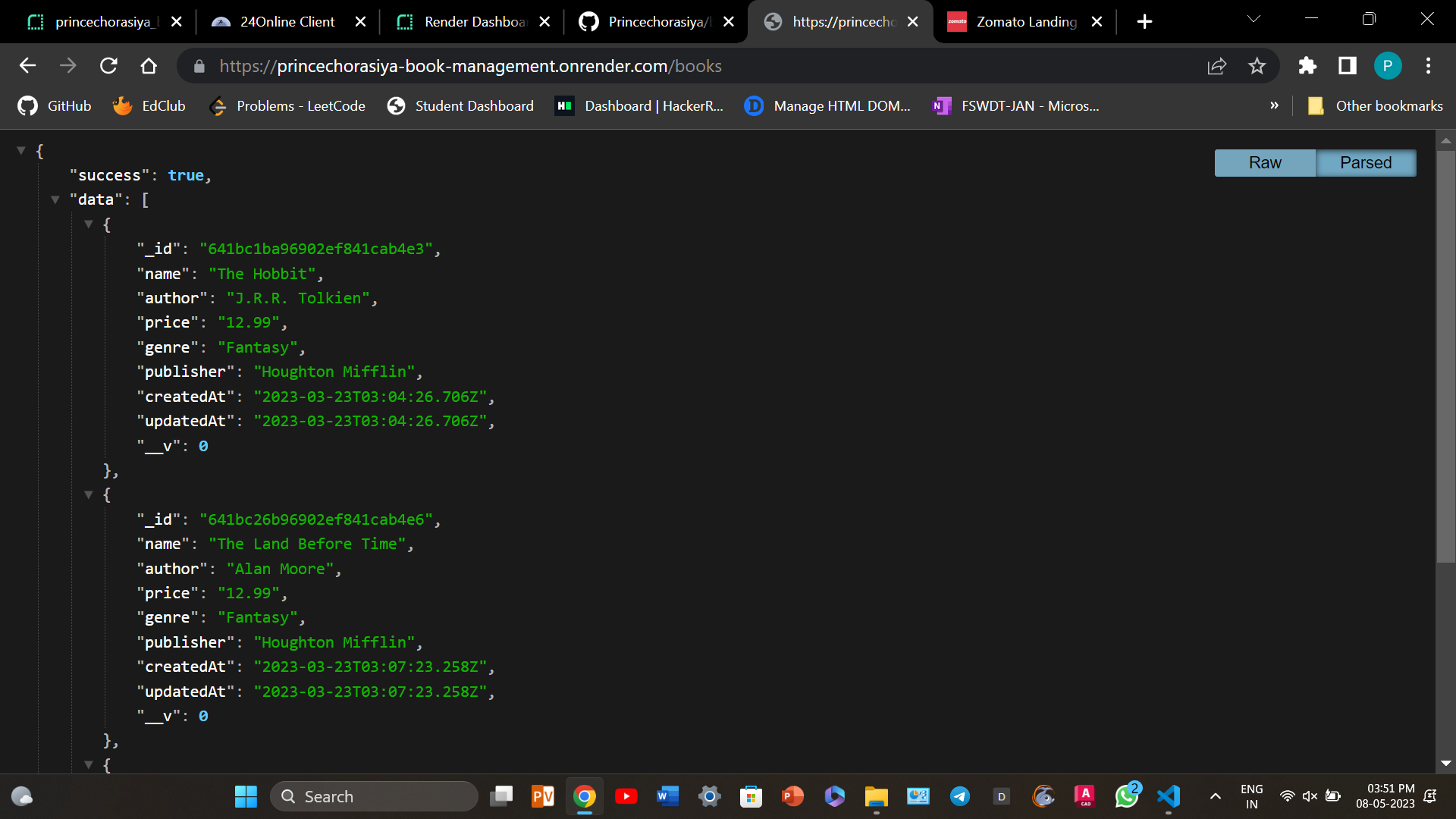Viewport: 1456px width, 819px height.
Task: Open the Chrome profile icon
Action: 1388,66
